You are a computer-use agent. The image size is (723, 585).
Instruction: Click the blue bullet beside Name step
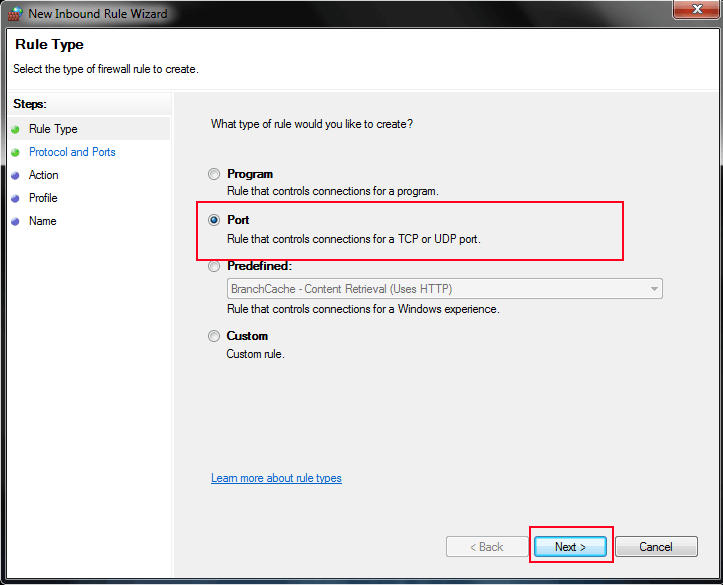[15, 221]
